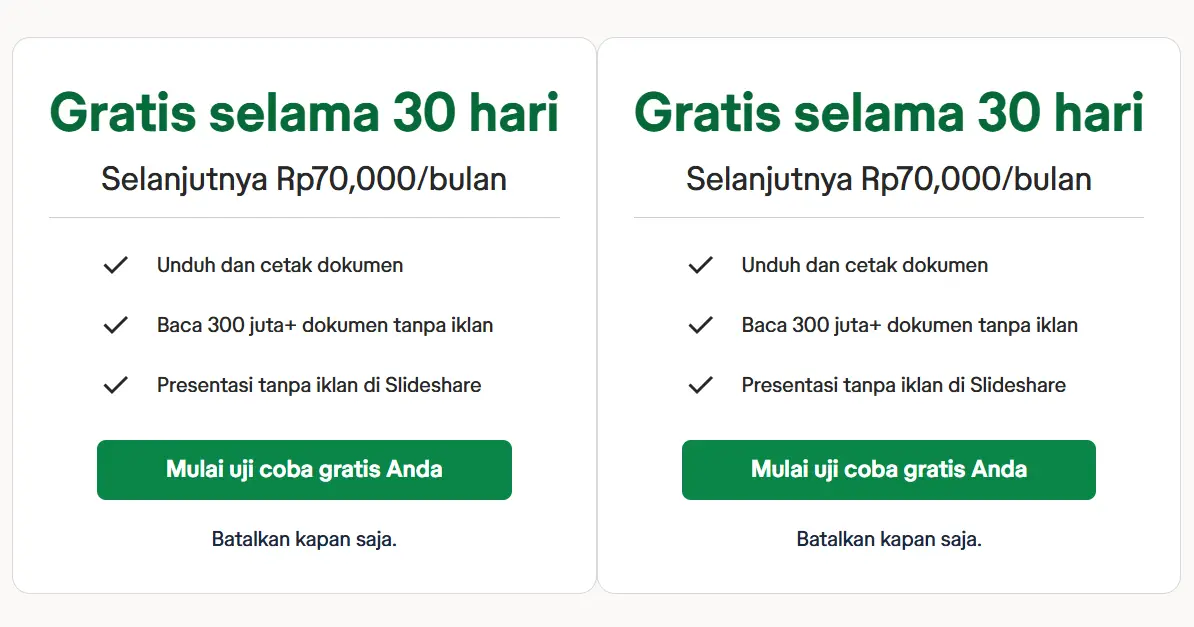Image resolution: width=1194 pixels, height=627 pixels.
Task: Click "Batalkan kapan saja." text in left card
Action: [304, 539]
